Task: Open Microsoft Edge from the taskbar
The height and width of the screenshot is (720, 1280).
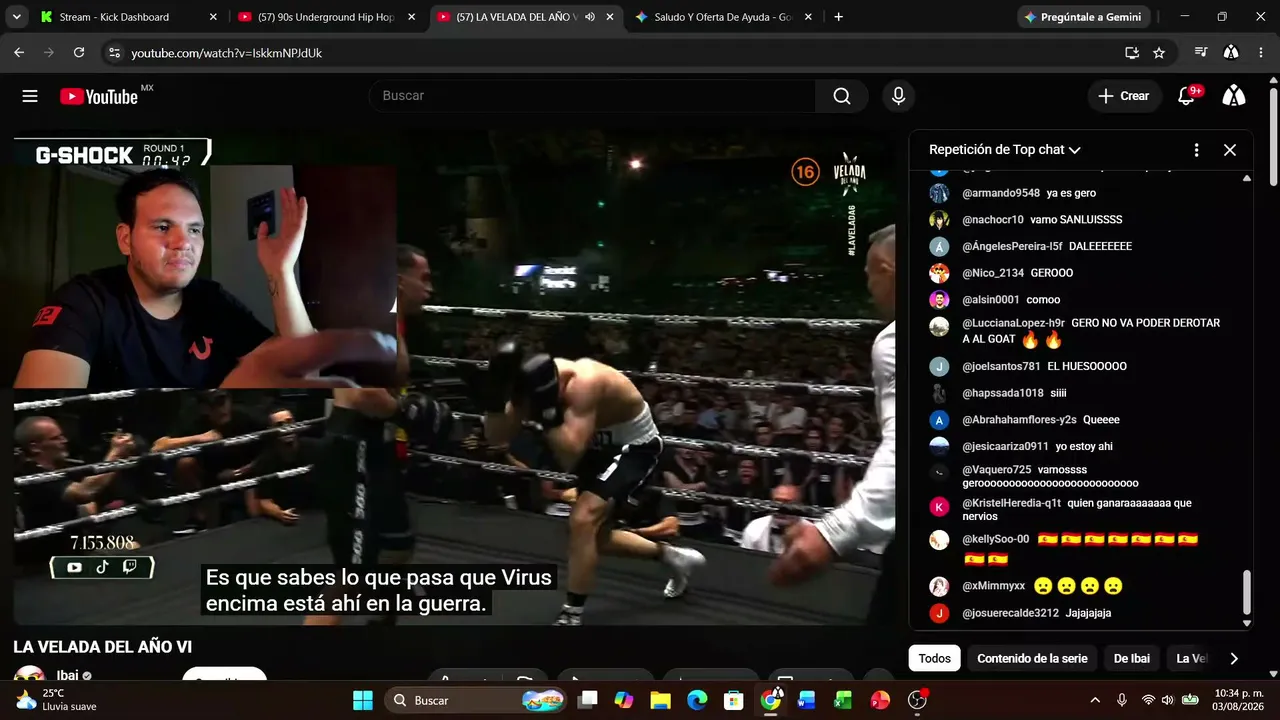Action: [697, 700]
